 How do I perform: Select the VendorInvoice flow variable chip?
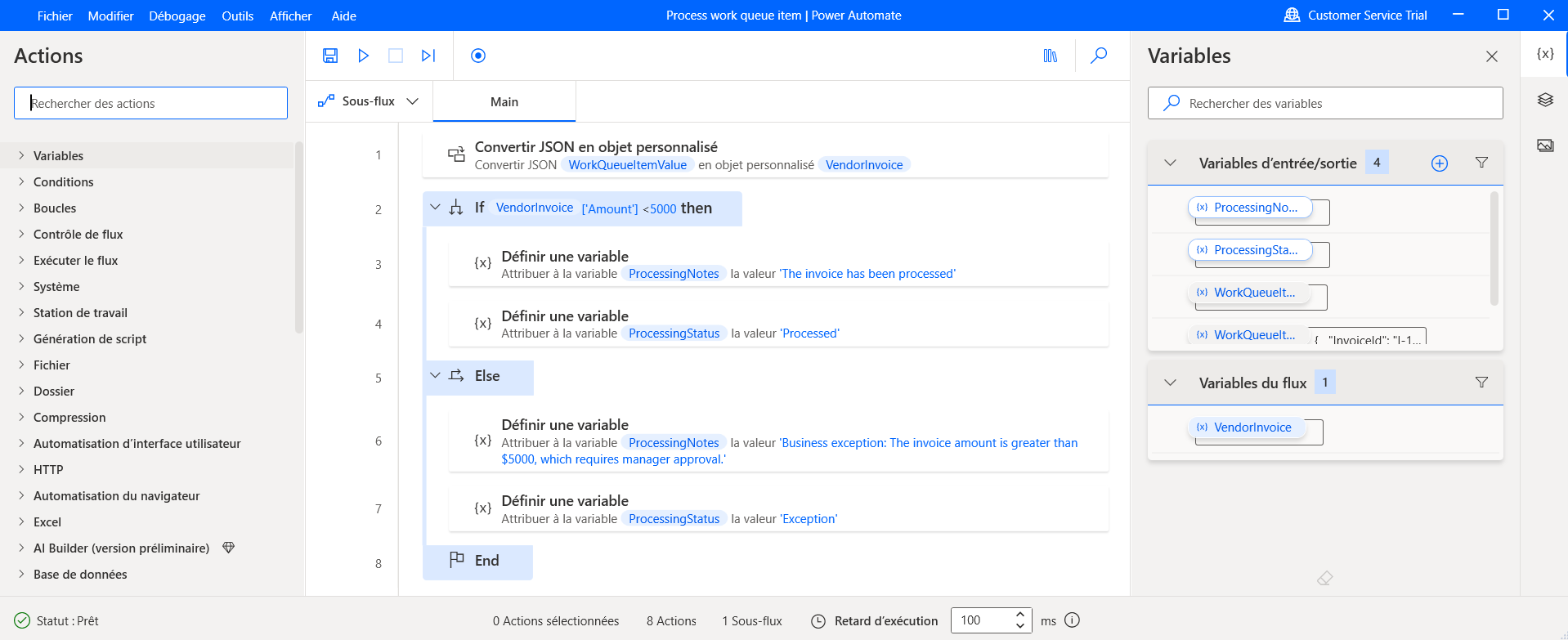click(x=1247, y=427)
